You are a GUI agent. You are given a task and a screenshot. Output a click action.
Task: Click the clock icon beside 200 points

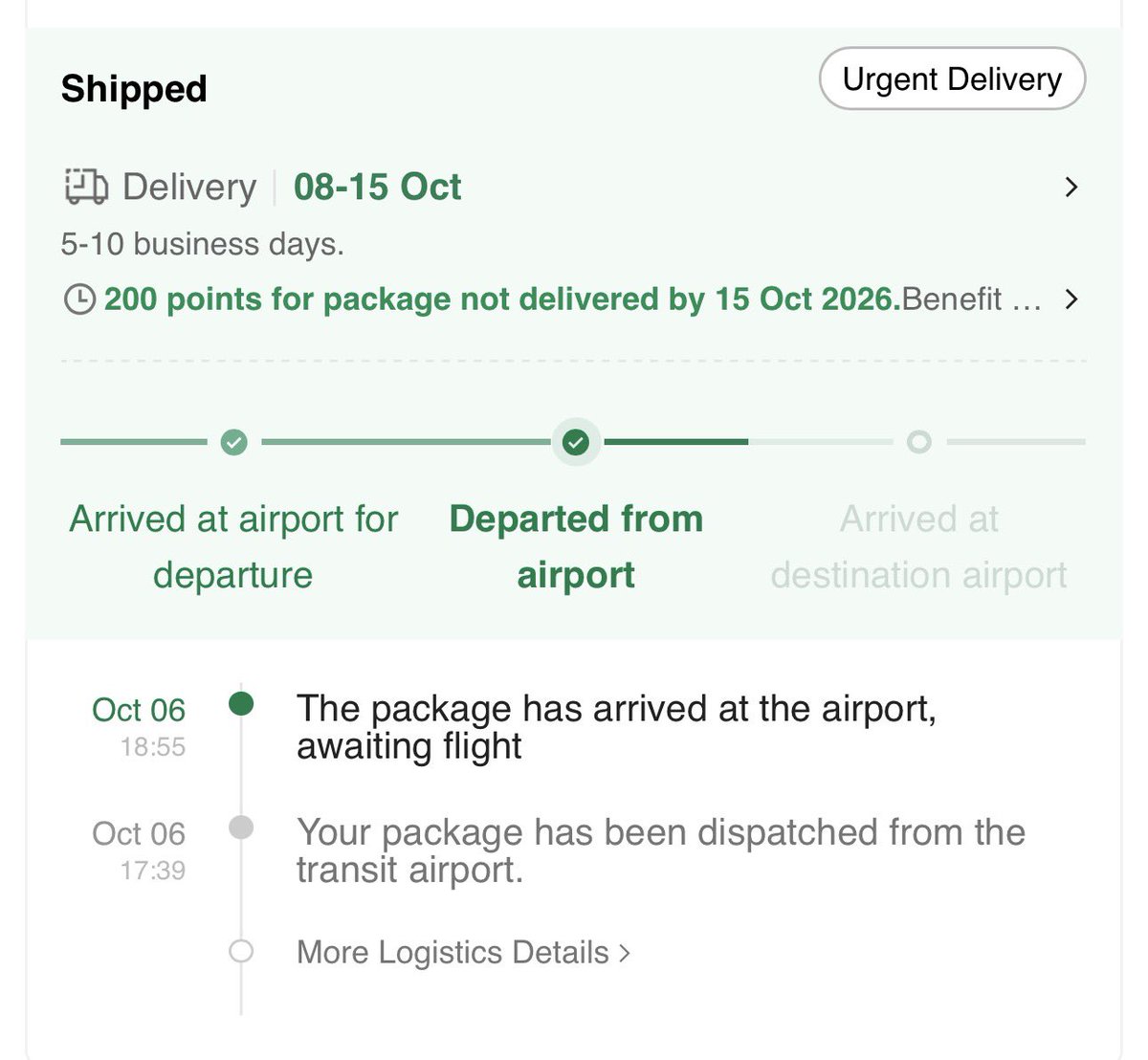coord(79,299)
